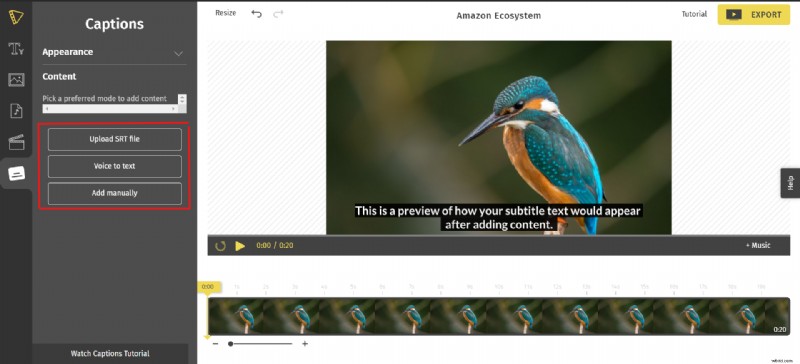The image size is (800, 364).
Task: Adjust the timeline zoom slider handle
Action: (x=231, y=344)
